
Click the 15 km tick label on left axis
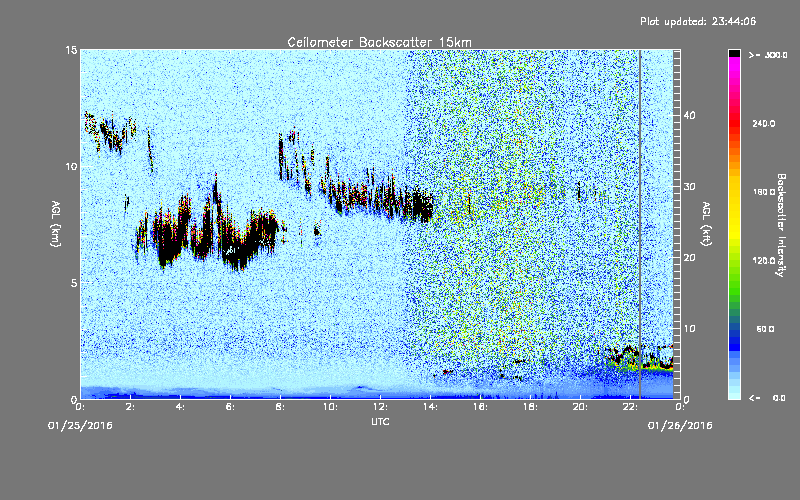71,50
